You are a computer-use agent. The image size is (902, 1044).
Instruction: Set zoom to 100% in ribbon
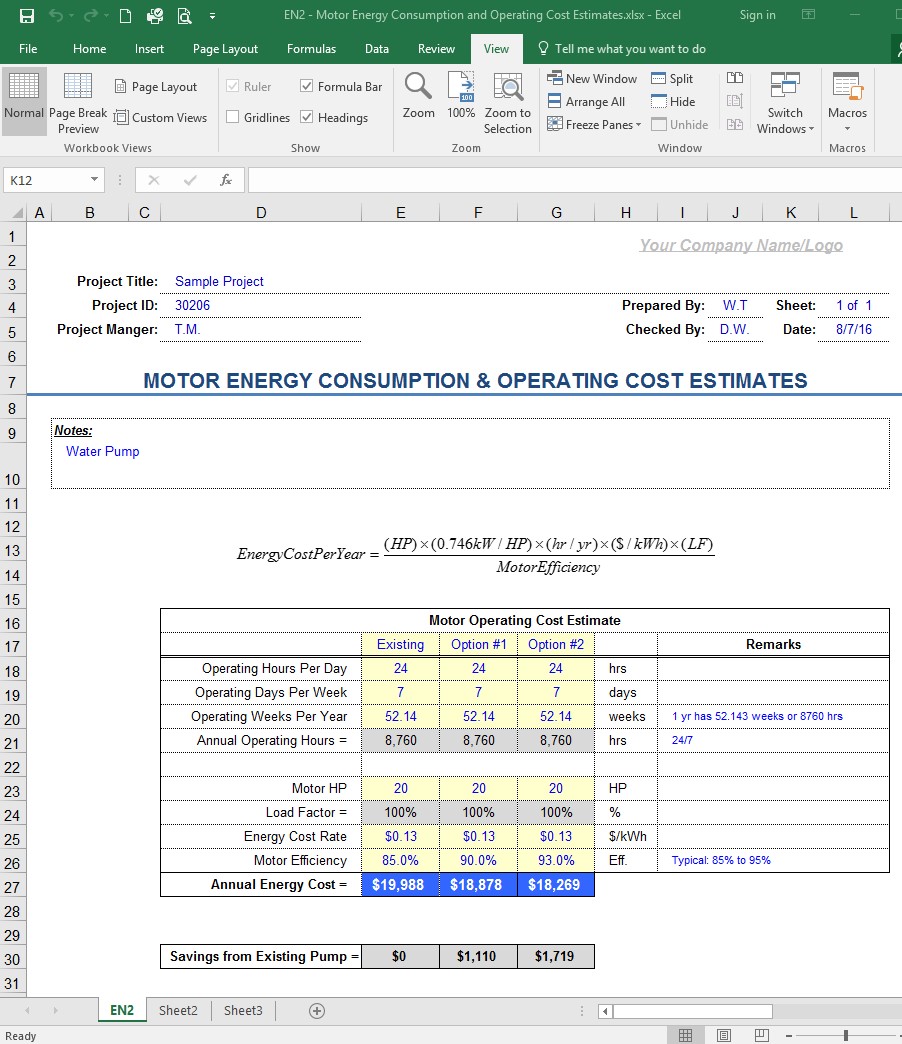(x=461, y=97)
